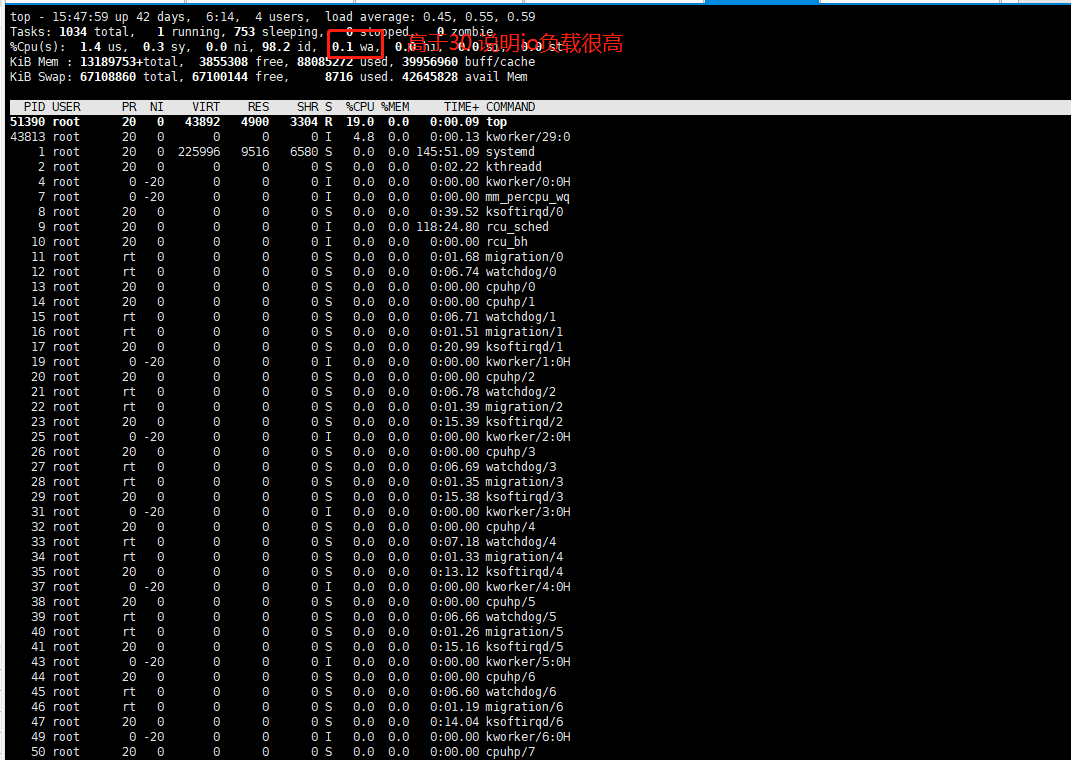This screenshot has width=1071, height=760.
Task: Click the 0:13.12 time for ksoftirqd/4
Action: pyautogui.click(x=455, y=573)
